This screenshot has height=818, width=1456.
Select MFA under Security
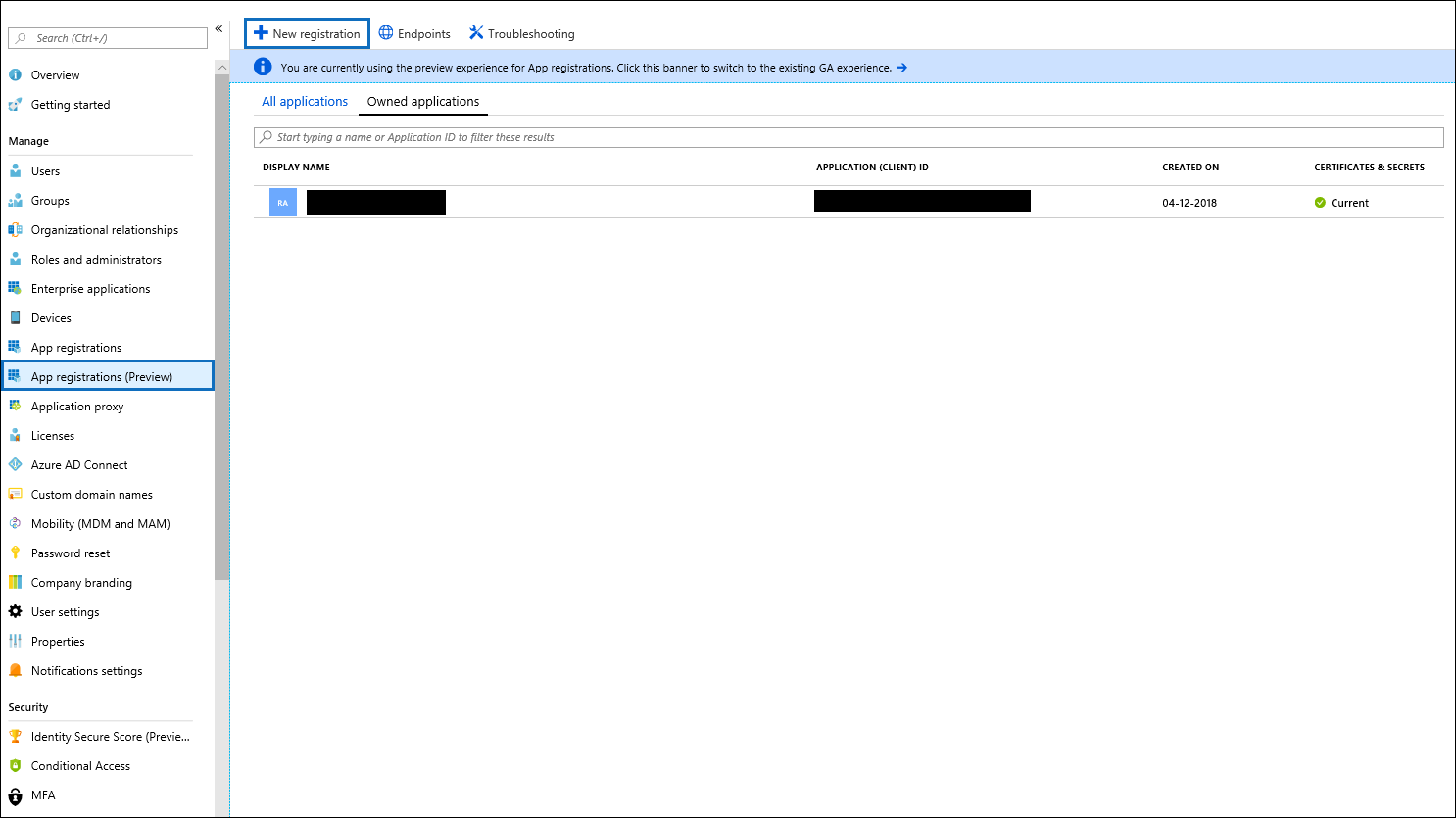tap(45, 794)
